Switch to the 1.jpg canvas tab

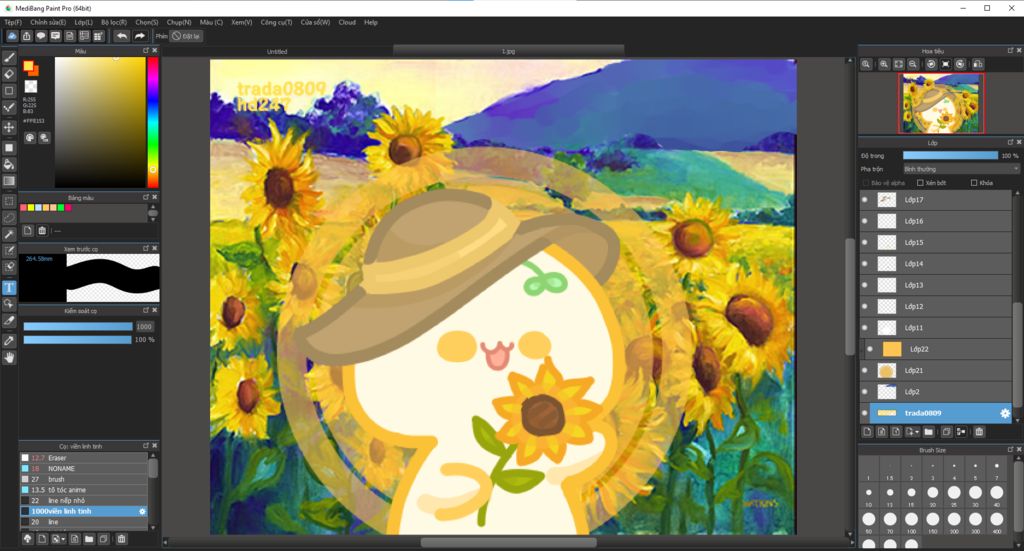coord(508,51)
